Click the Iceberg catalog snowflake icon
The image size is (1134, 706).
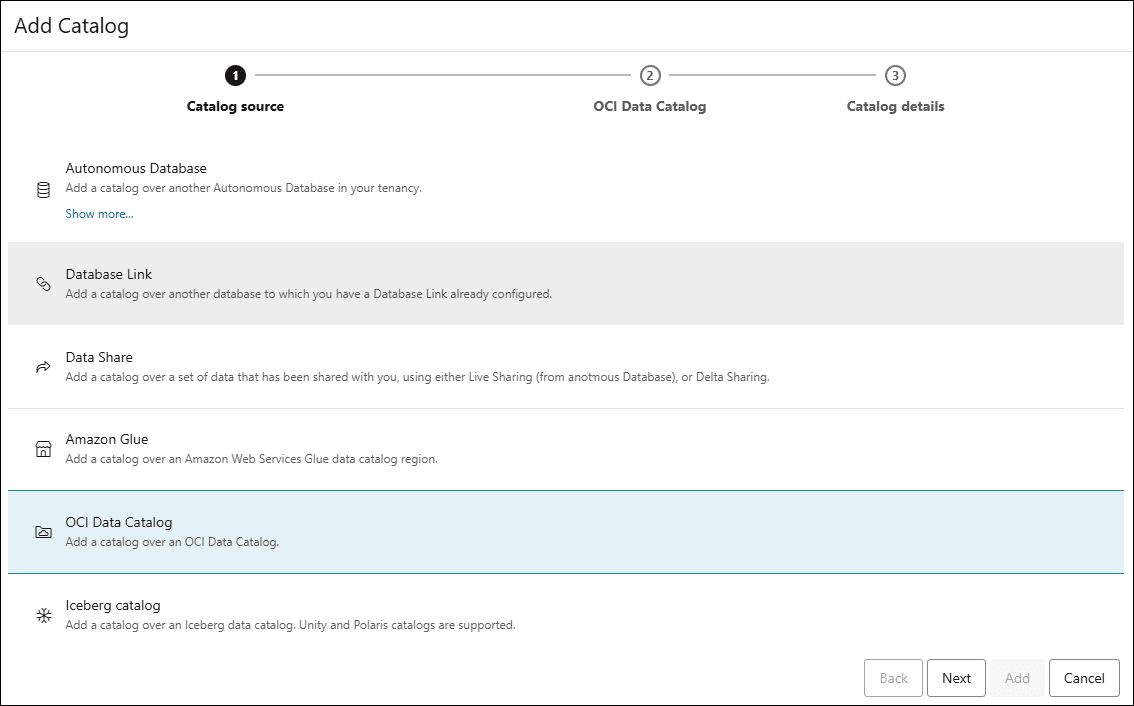click(43, 615)
